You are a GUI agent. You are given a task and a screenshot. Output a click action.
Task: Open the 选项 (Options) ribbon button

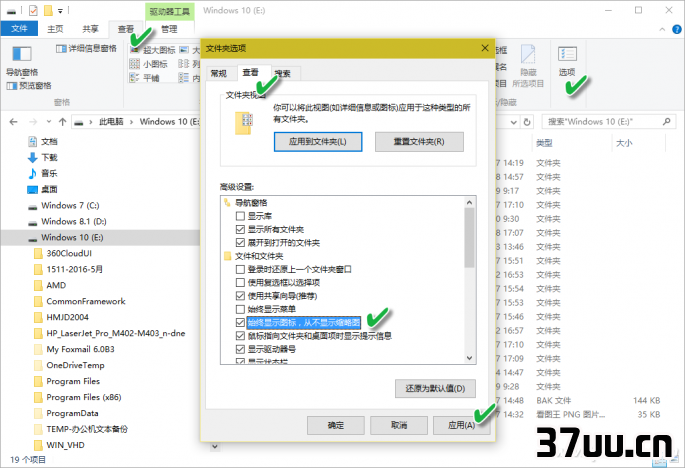coord(567,60)
